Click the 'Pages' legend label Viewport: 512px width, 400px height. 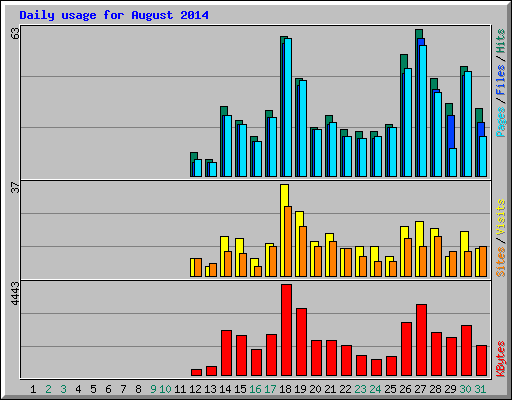500,122
